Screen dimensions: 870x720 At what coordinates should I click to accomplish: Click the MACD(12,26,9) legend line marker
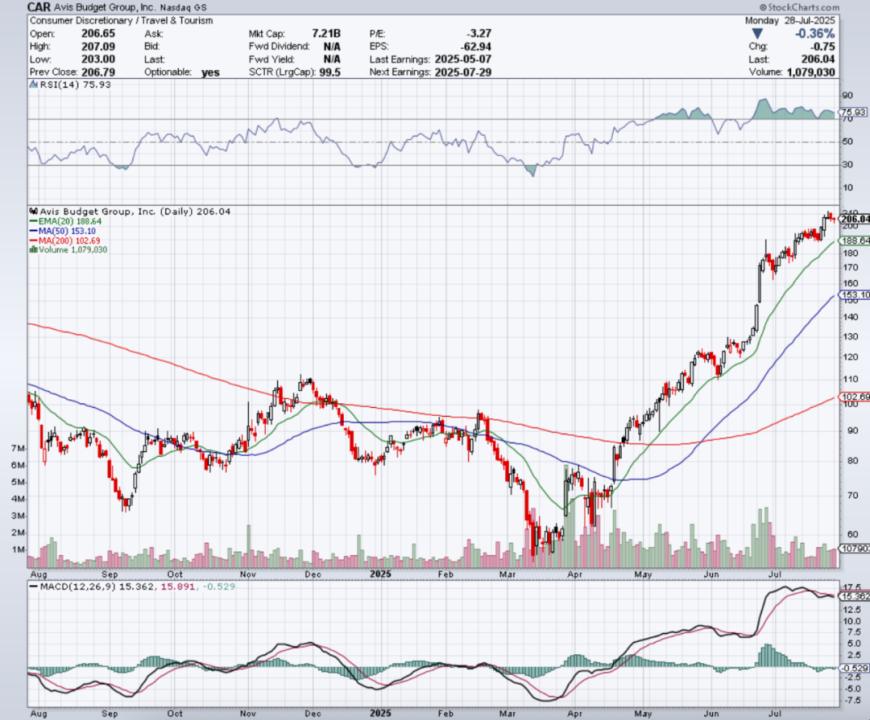(x=33, y=586)
